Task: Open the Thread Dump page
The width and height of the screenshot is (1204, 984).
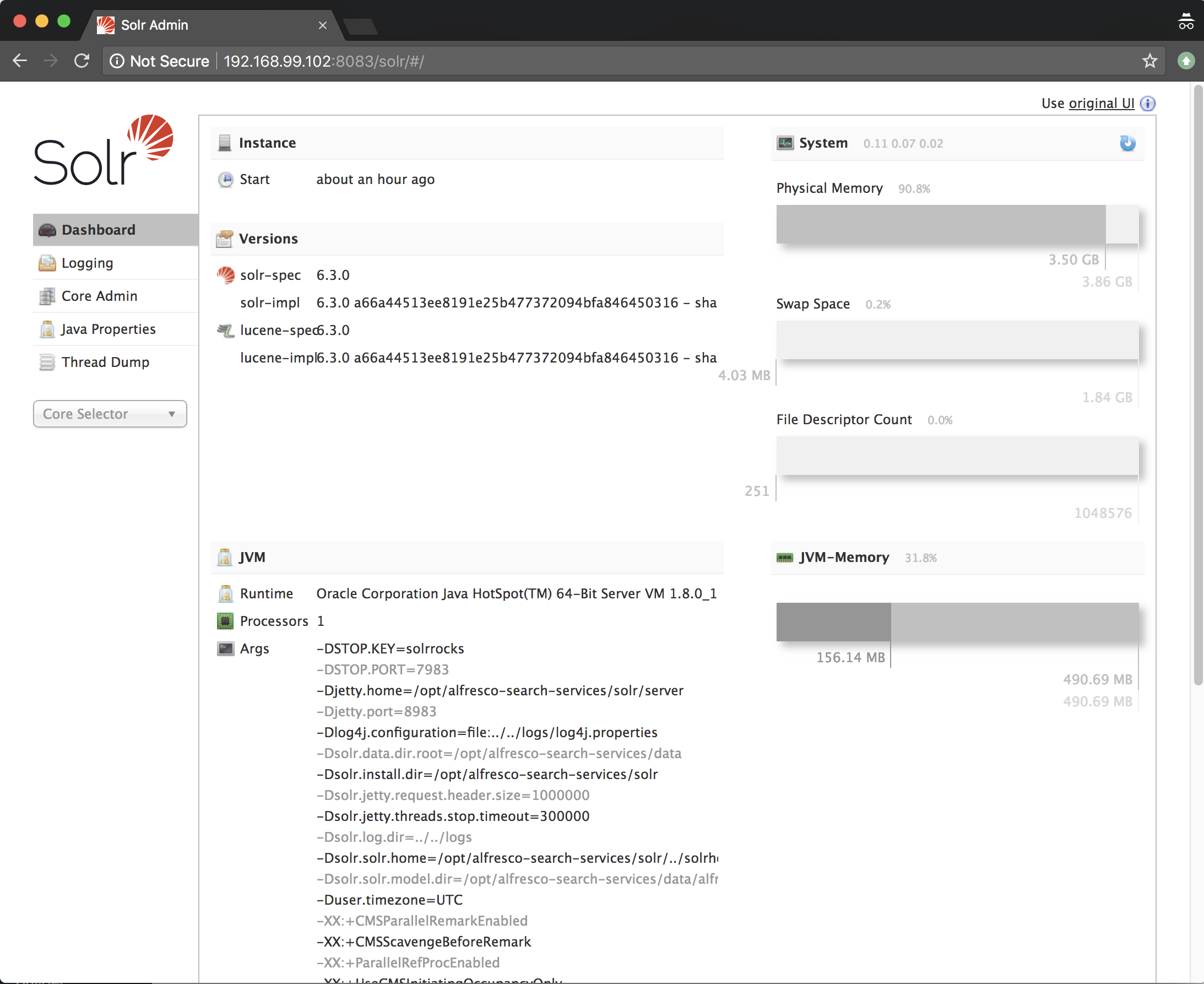Action: pos(105,362)
